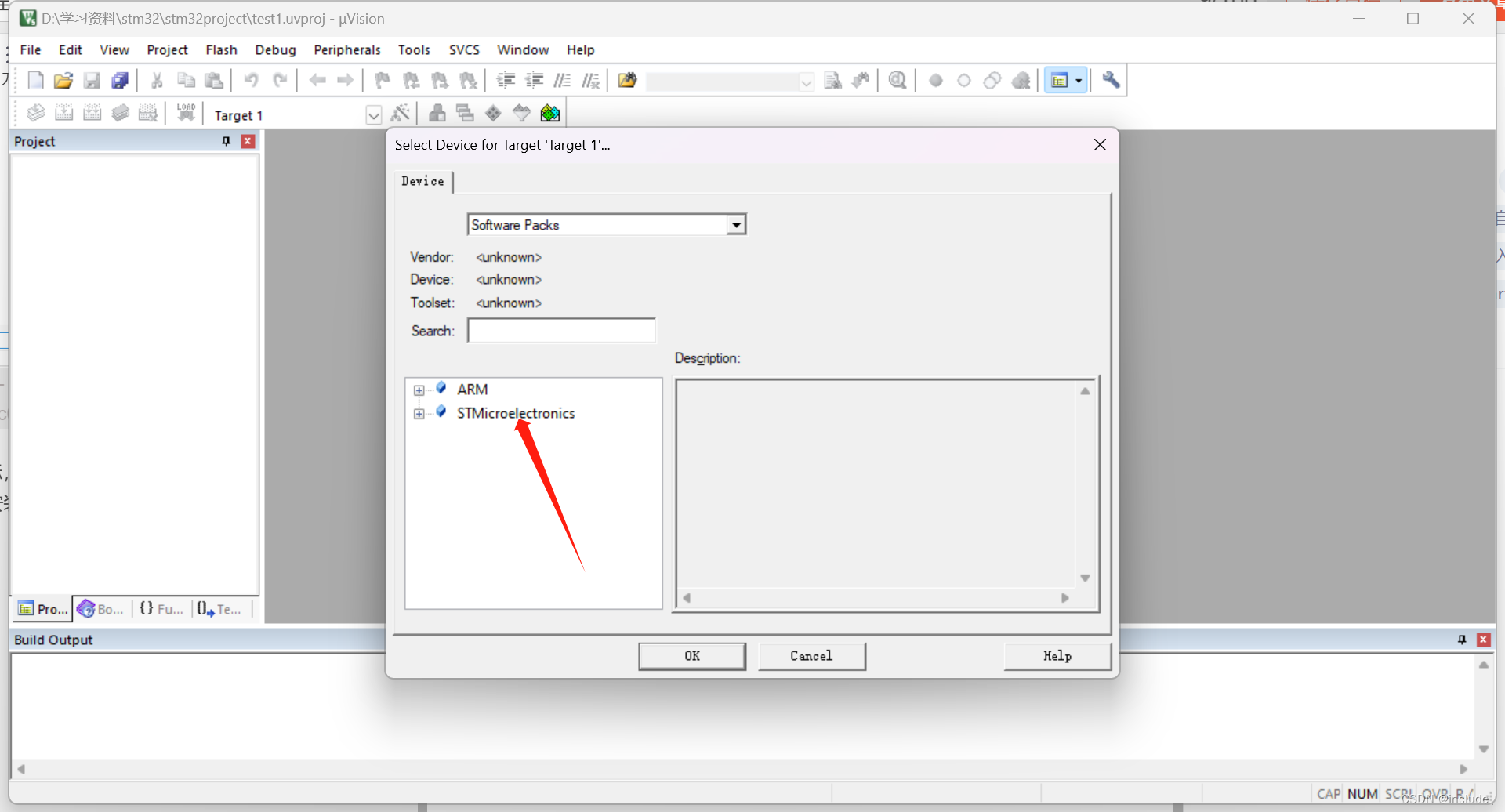Switch to the Books tab in Project panel
This screenshot has width=1505, height=812.
click(102, 609)
